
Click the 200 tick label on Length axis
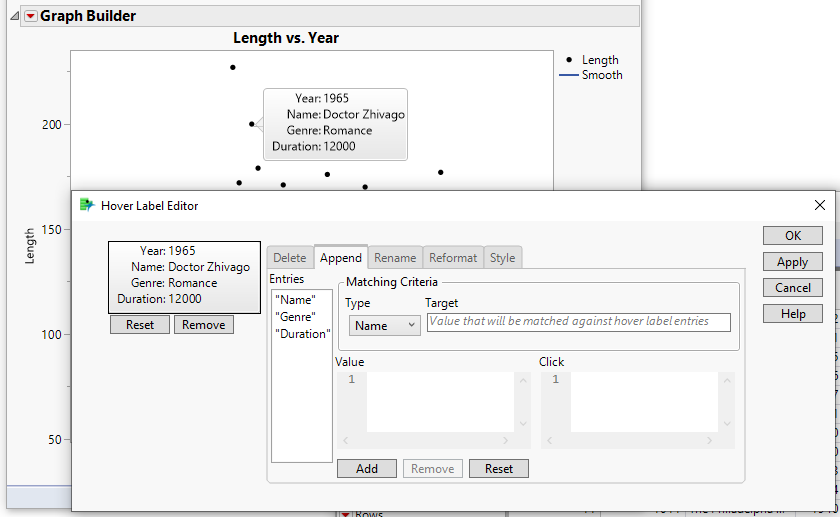click(x=52, y=125)
